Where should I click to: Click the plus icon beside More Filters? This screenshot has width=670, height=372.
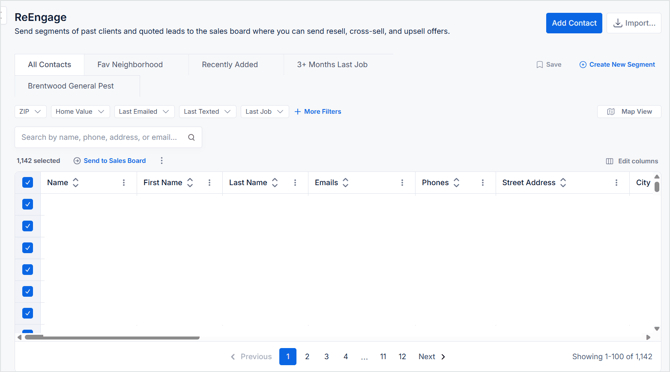298,111
